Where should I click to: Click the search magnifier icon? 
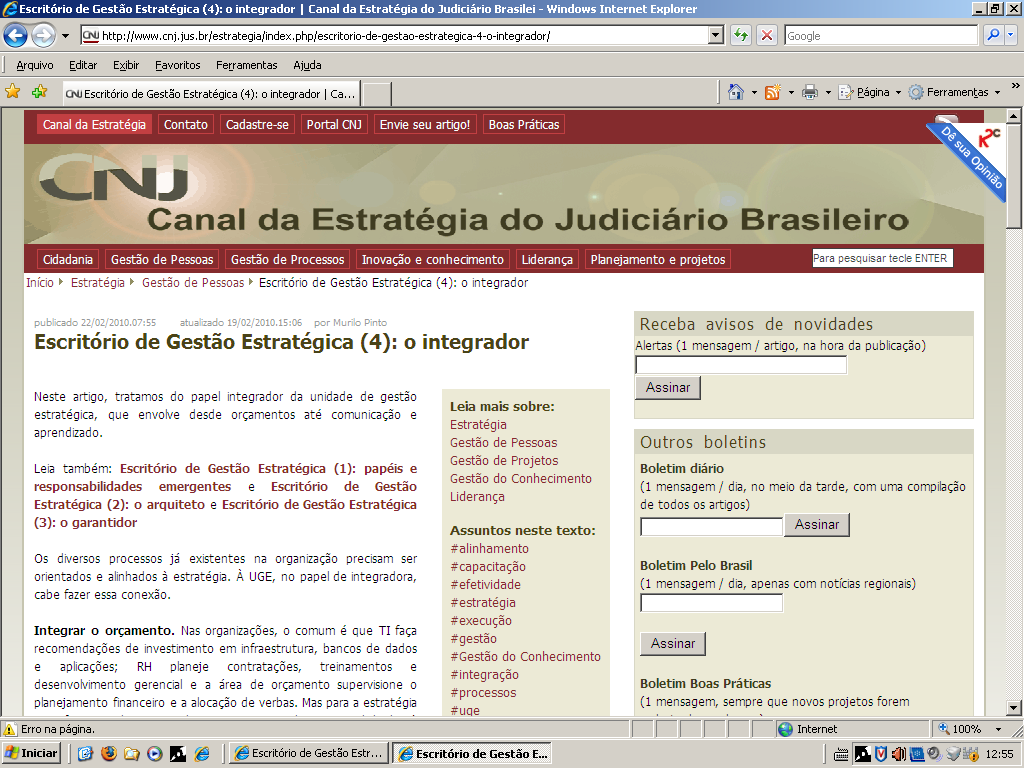(993, 36)
